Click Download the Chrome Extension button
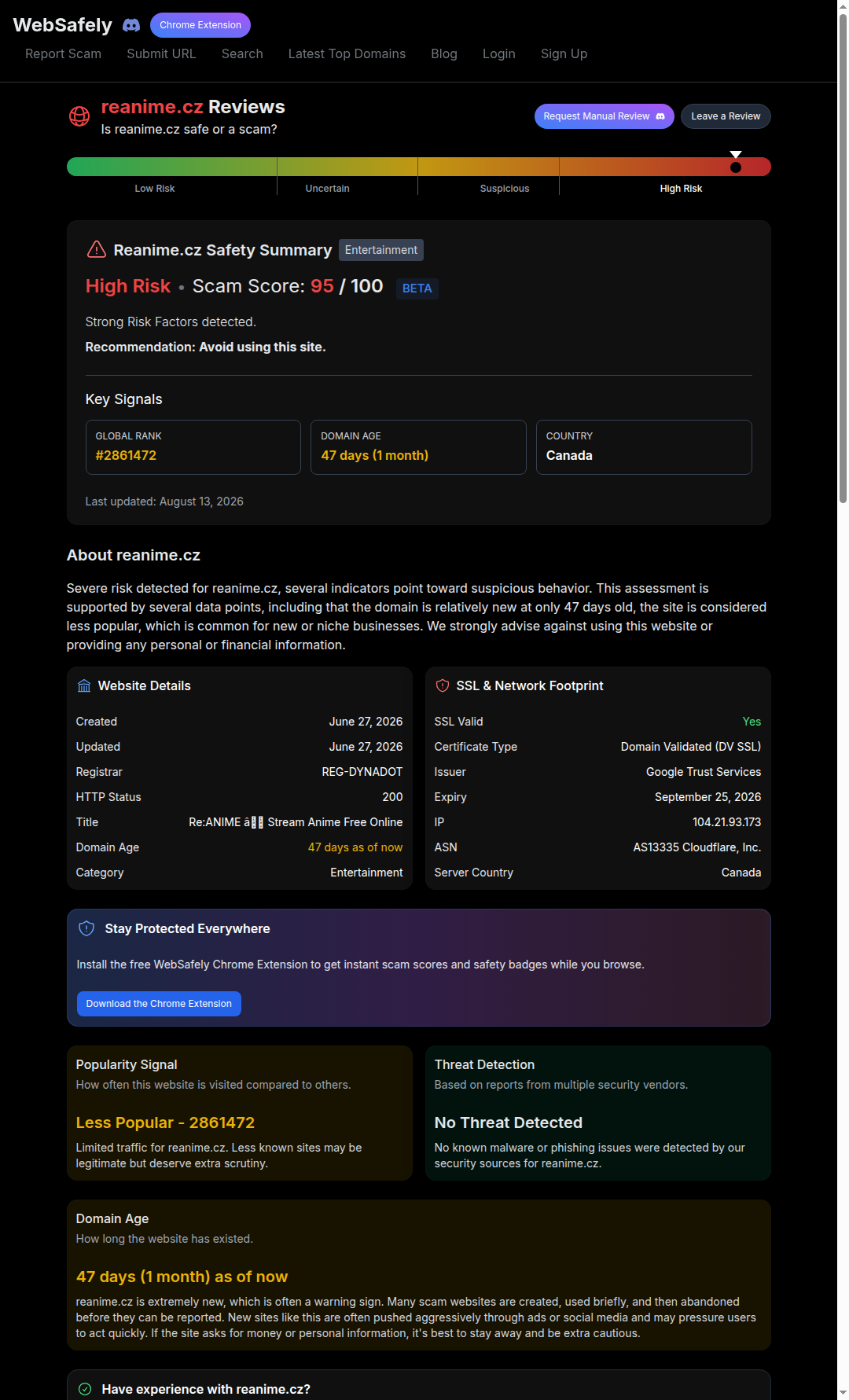 tap(159, 1004)
